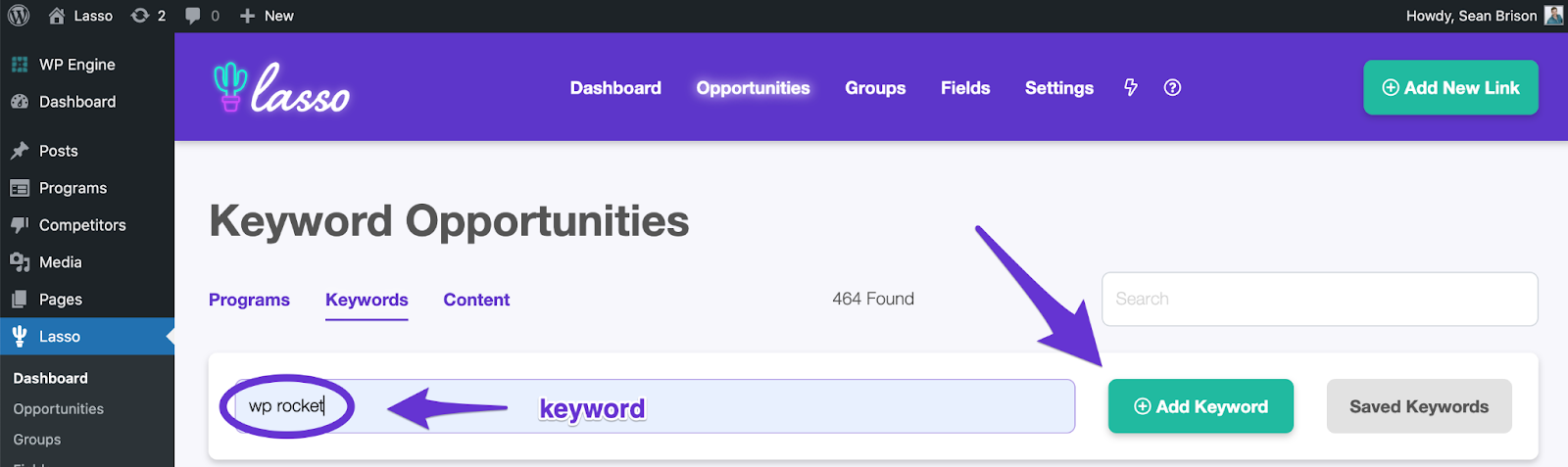Go to Groups in Lasso header
This screenshot has width=1568, height=467.
pyautogui.click(x=875, y=87)
